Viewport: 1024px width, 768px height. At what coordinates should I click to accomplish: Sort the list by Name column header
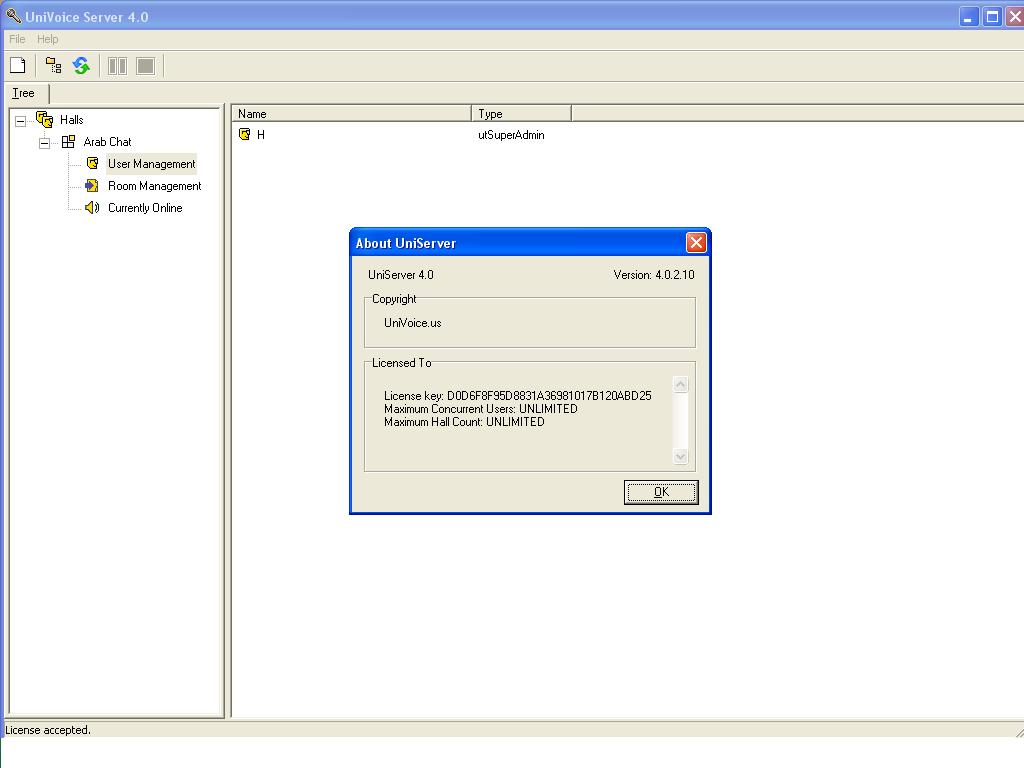[350, 114]
